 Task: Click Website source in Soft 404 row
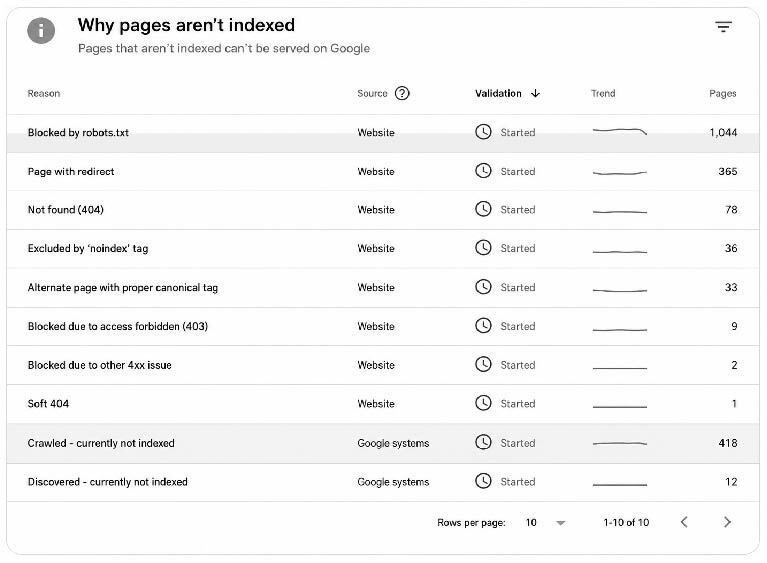point(376,404)
